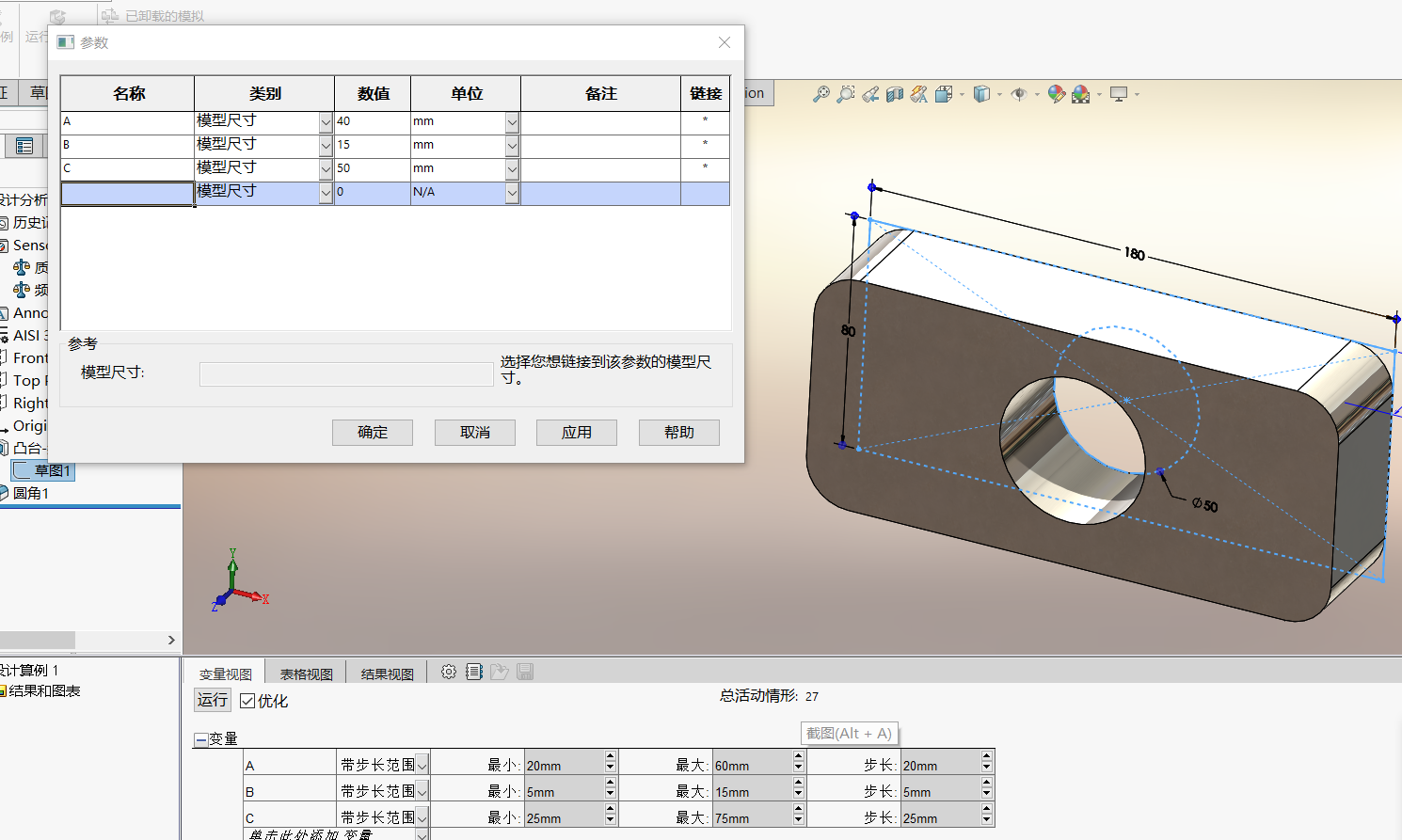Click the 模型尺寸 reference input field
This screenshot has height=840, width=1402.
(346, 373)
